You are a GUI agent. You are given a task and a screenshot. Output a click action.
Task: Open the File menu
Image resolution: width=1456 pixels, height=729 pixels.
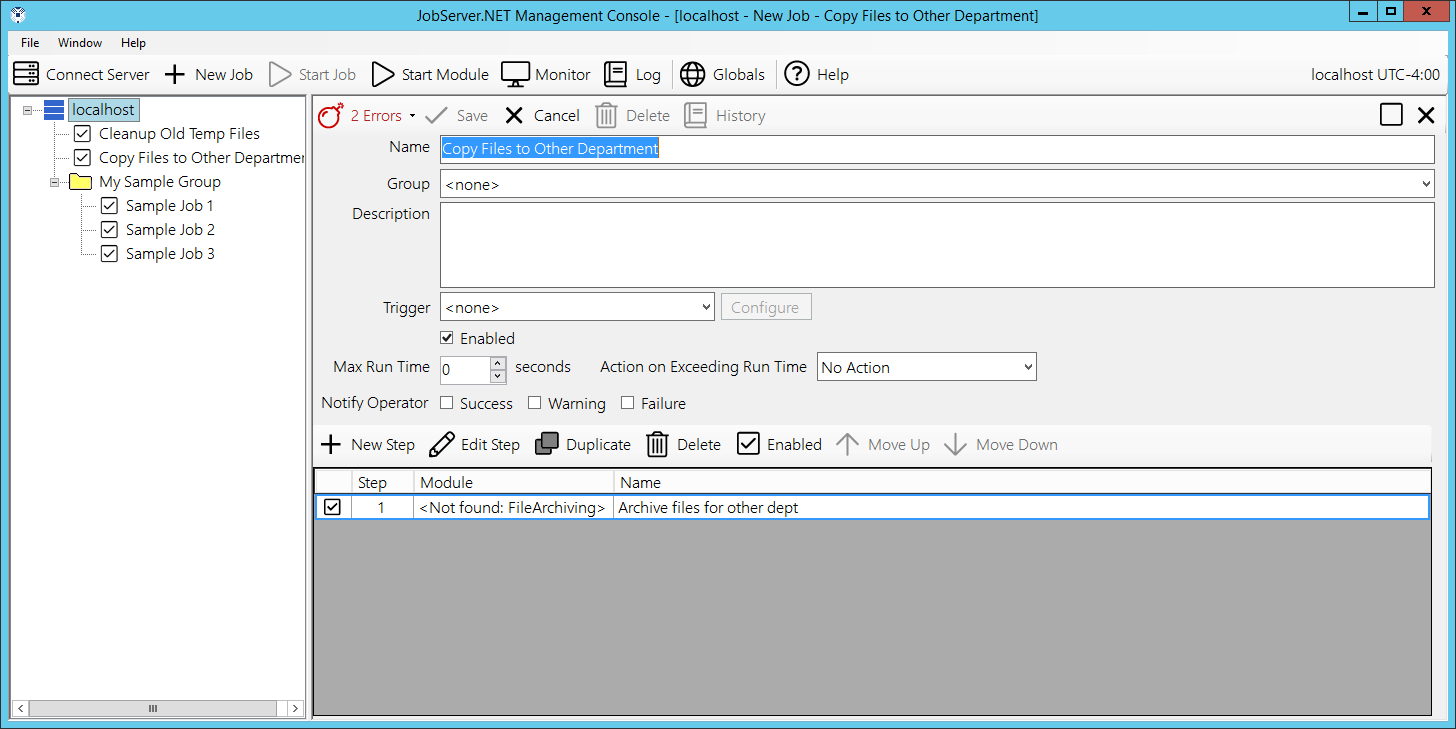(30, 43)
